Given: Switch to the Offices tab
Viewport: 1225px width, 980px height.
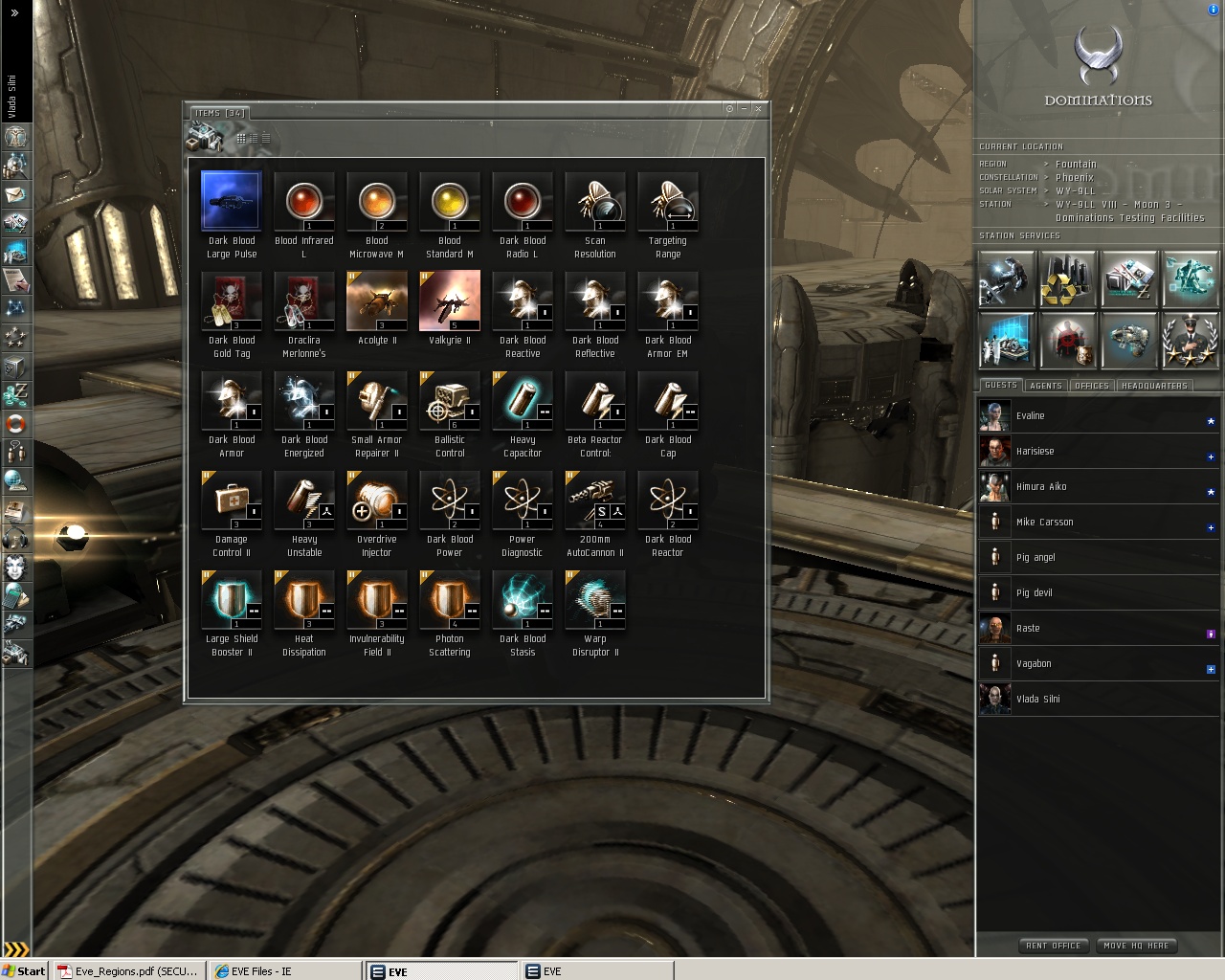Looking at the screenshot, I should (1092, 386).
